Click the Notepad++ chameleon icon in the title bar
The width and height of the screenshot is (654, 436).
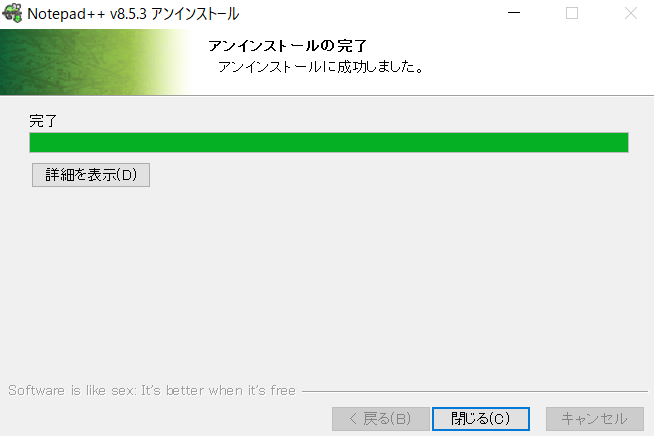point(12,13)
